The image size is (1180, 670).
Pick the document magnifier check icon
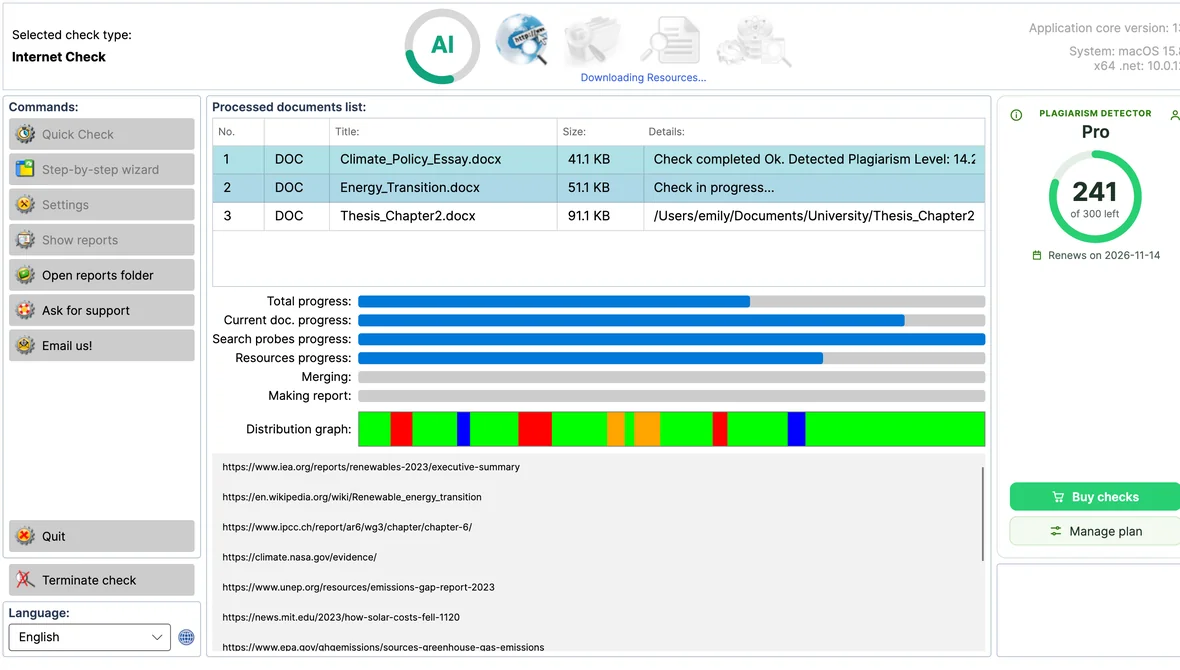671,41
